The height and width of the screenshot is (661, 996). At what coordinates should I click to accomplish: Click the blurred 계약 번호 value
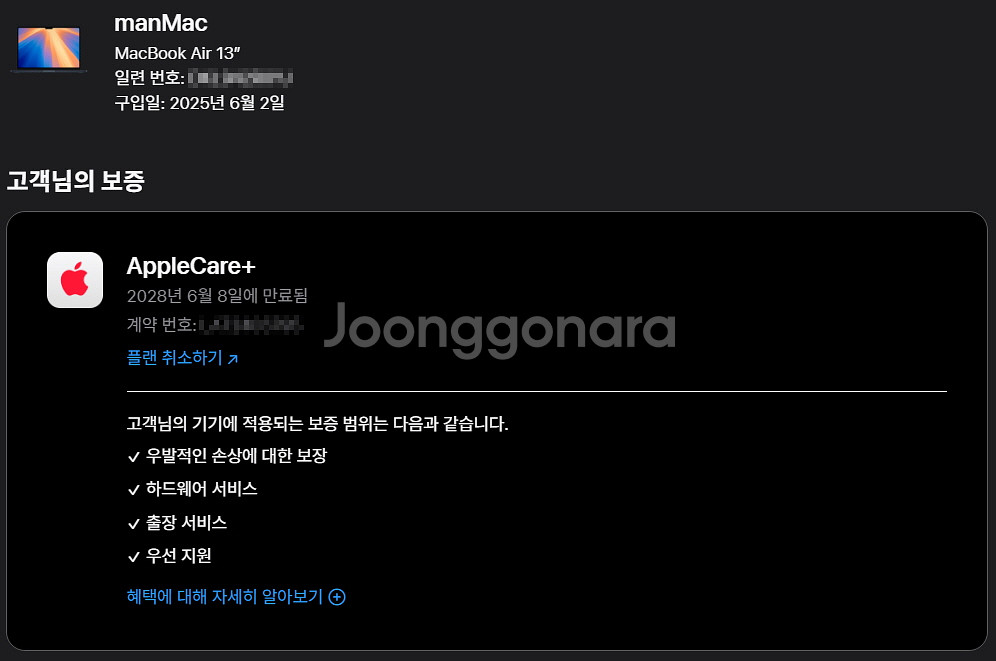tap(251, 326)
